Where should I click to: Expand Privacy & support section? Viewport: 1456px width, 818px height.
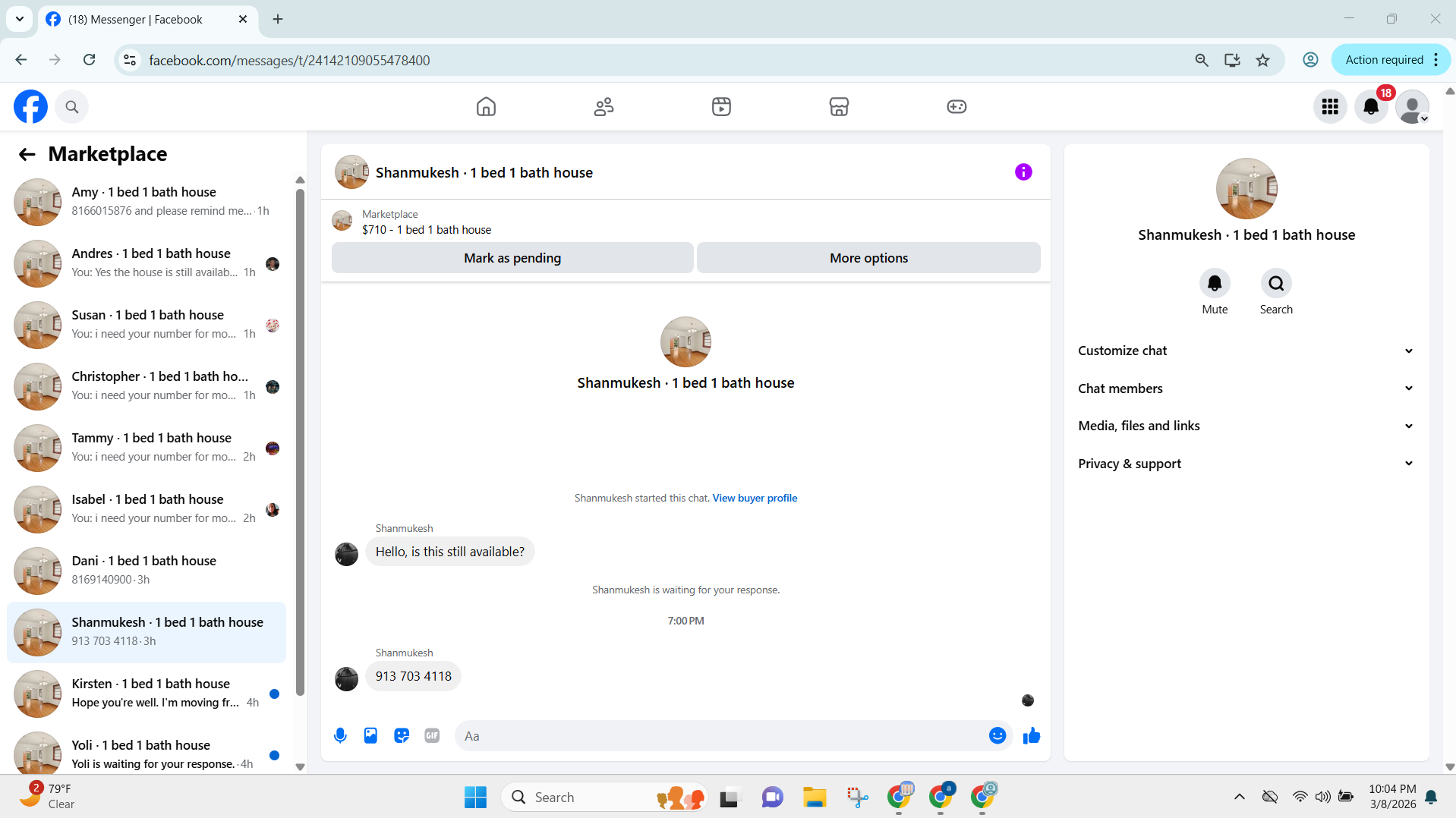pyautogui.click(x=1246, y=464)
